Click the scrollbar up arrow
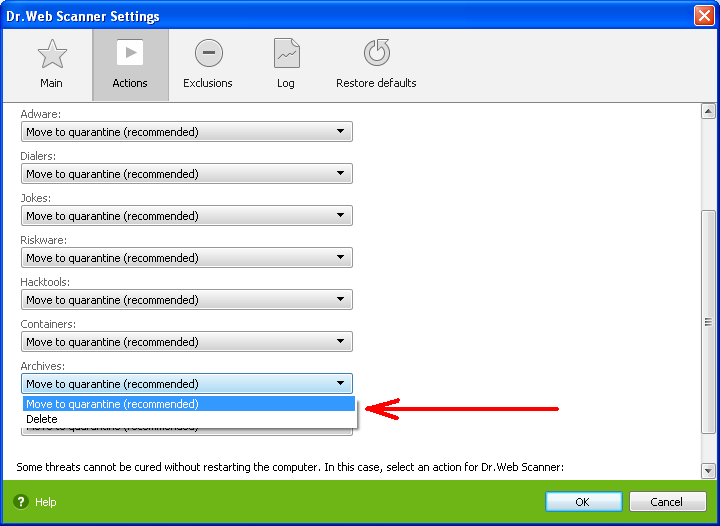This screenshot has width=720, height=526. [708, 112]
